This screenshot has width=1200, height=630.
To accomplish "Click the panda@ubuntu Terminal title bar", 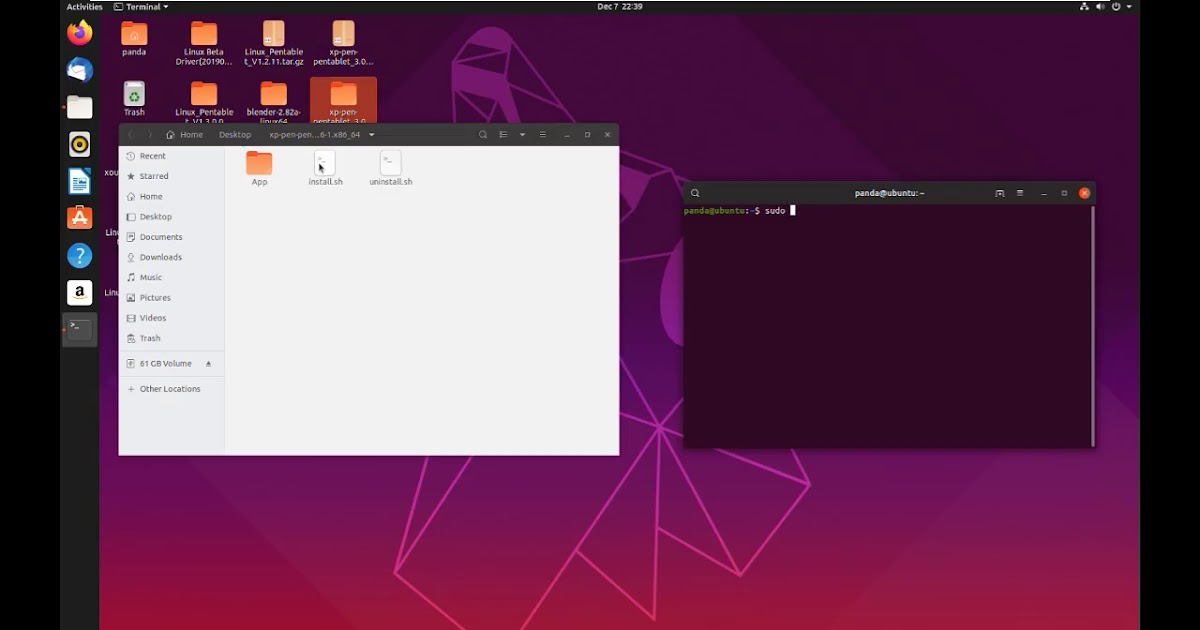I will coord(890,193).
